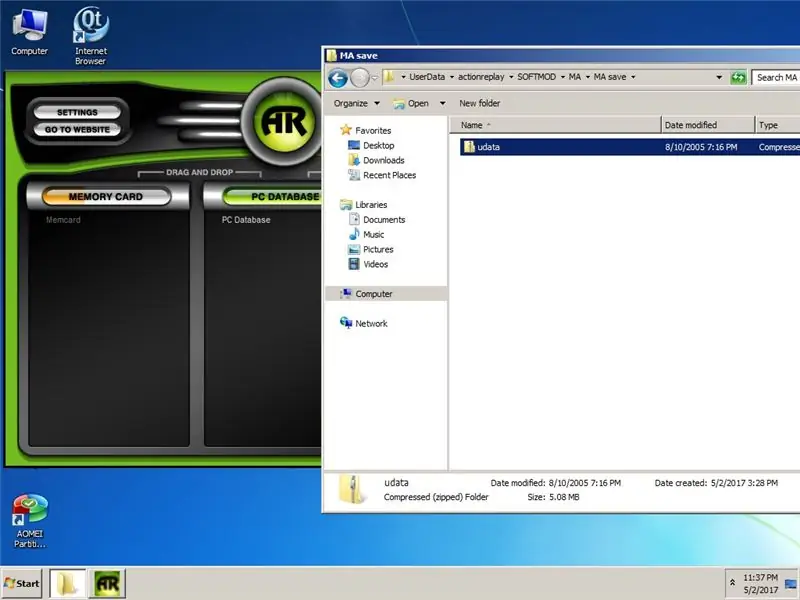Expand arrow after MA save breadcrumb
800x600 pixels.
(633, 77)
